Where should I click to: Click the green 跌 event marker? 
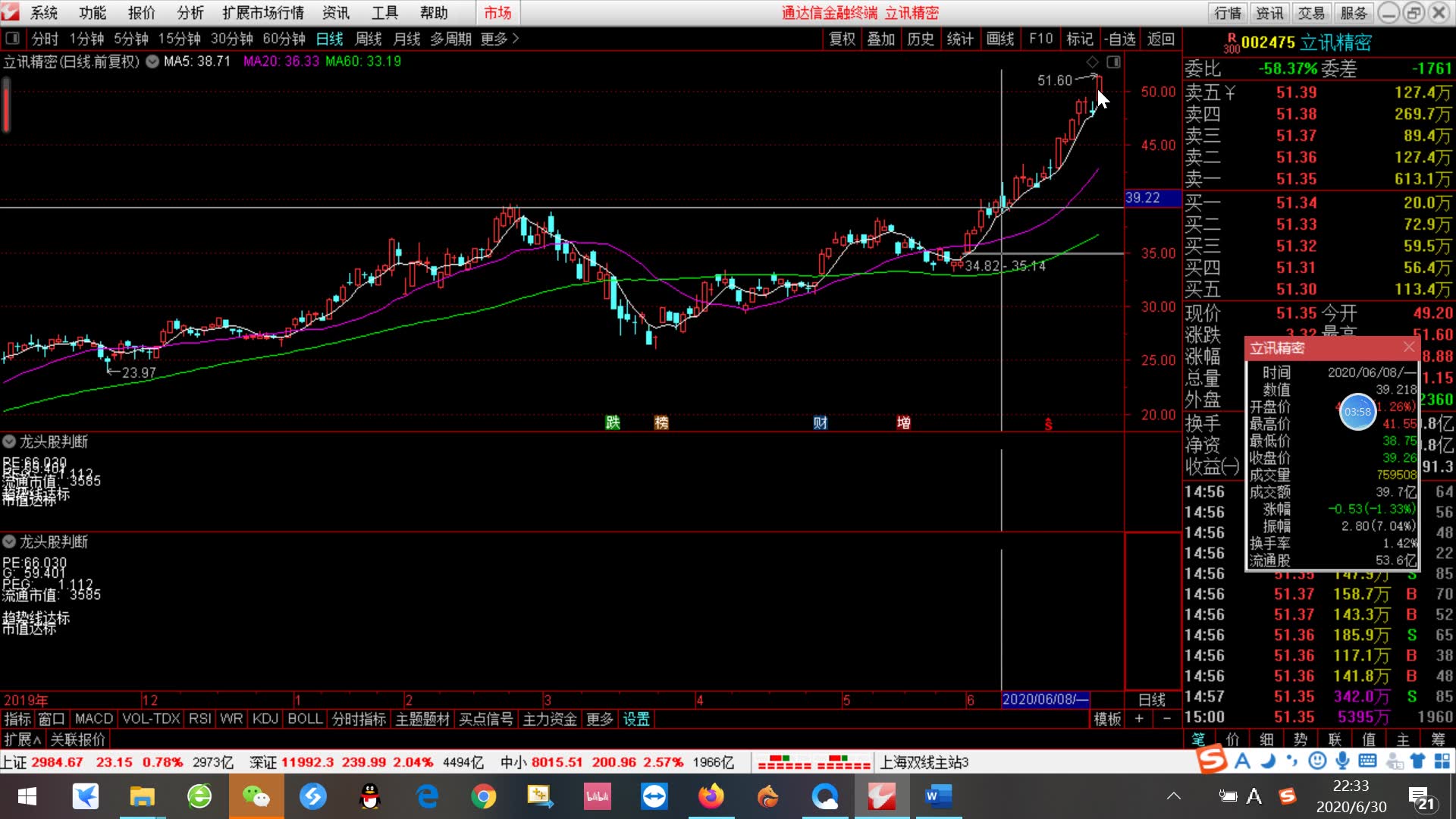tap(613, 422)
